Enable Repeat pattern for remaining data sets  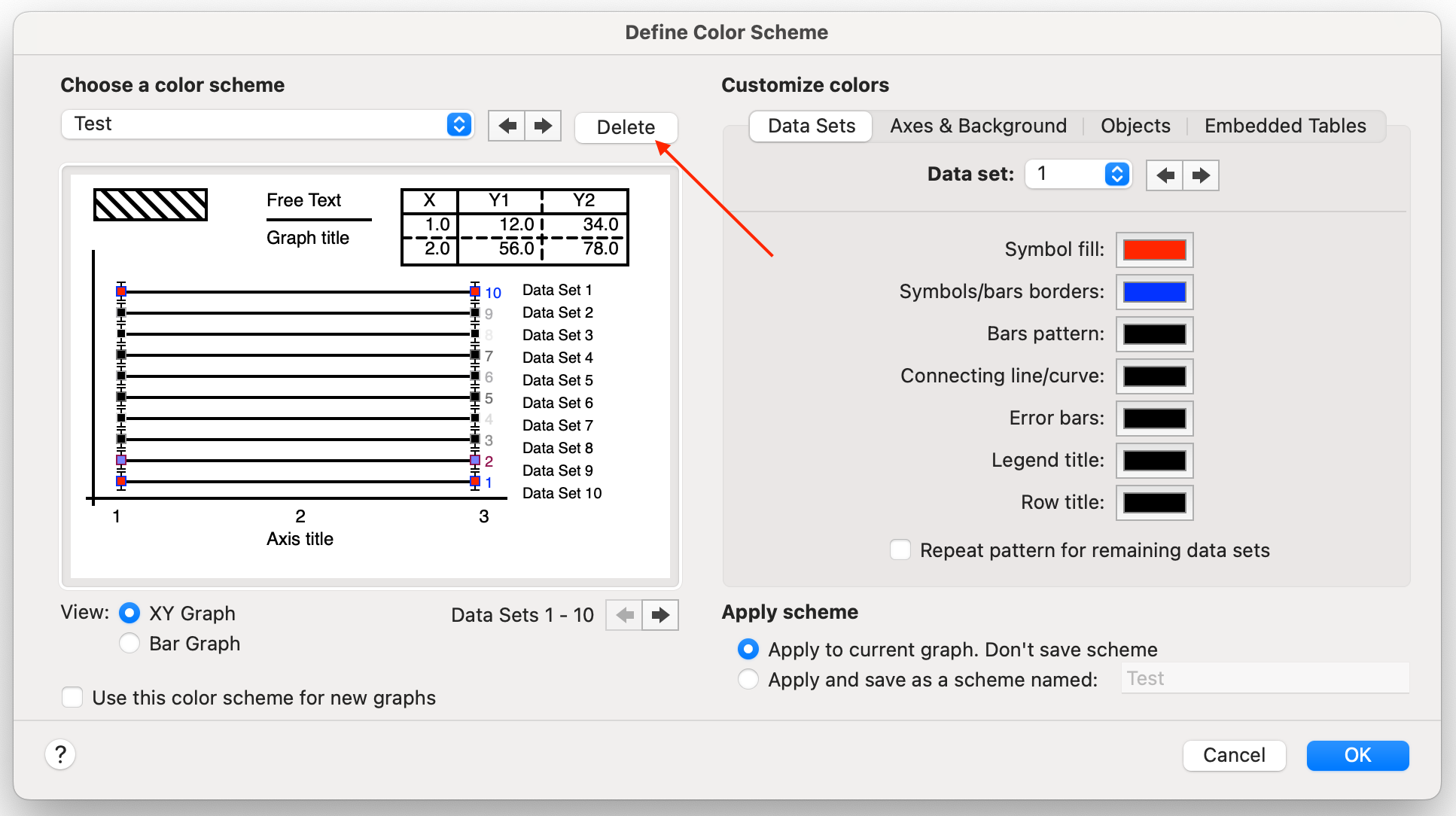click(x=900, y=550)
